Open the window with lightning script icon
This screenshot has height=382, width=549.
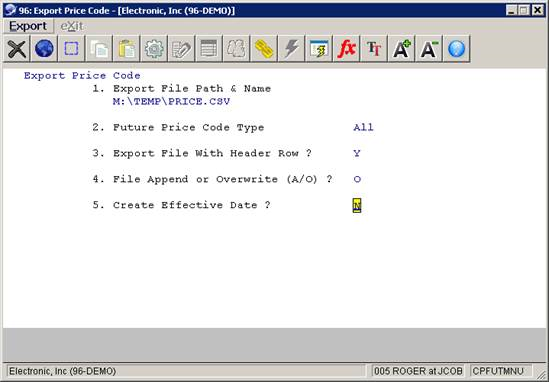point(319,49)
